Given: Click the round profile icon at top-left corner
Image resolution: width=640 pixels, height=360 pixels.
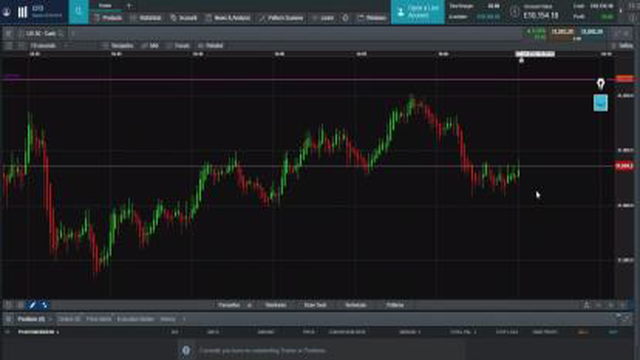Looking at the screenshot, I should [x=7, y=12].
